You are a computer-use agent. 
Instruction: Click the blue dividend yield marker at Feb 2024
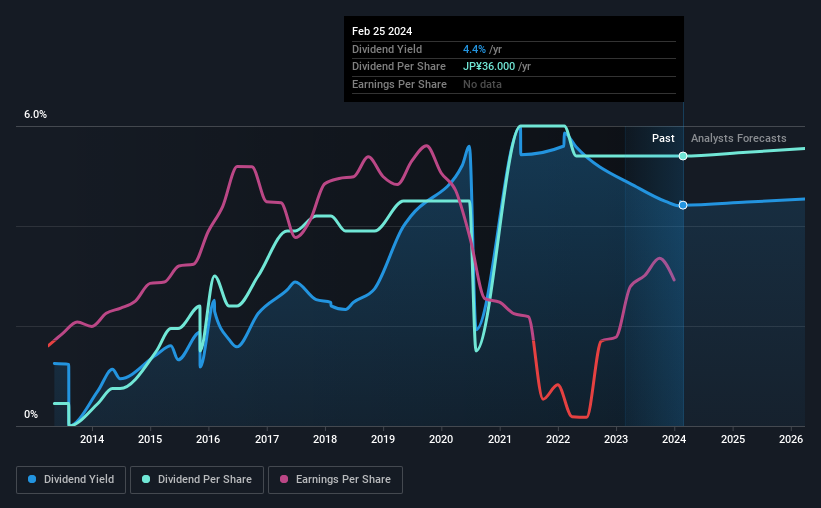[683, 205]
